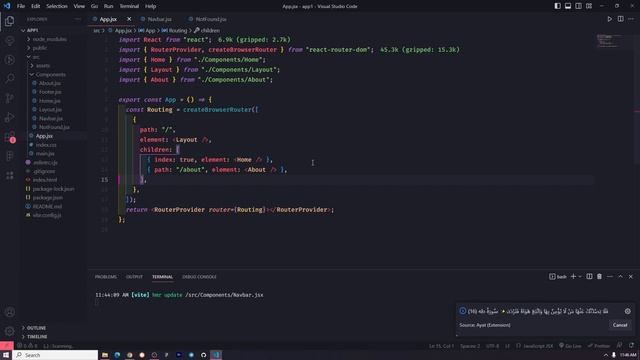Viewport: 640px width, 360px height.
Task: Open Footer.jsx in the explorer tree
Action: point(50,92)
